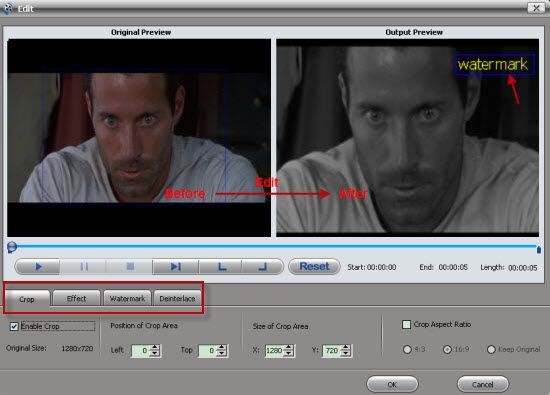Click the Edit window title icon
550x395 pixels.
click(x=7, y=8)
